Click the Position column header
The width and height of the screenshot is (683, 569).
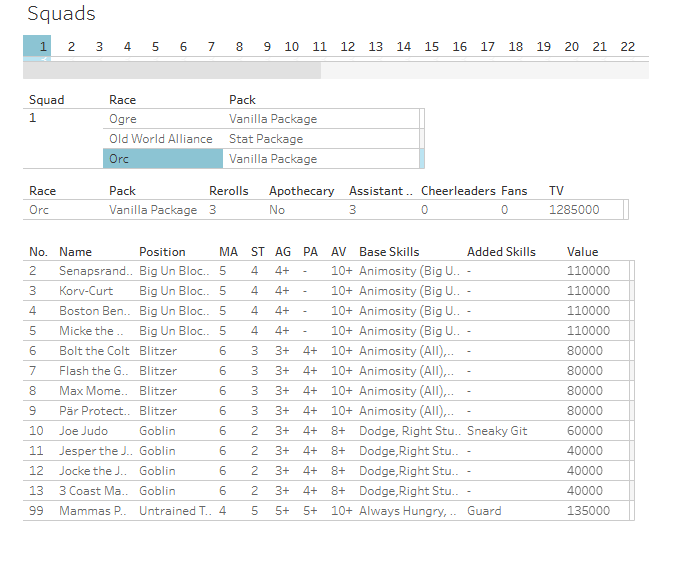(x=162, y=252)
